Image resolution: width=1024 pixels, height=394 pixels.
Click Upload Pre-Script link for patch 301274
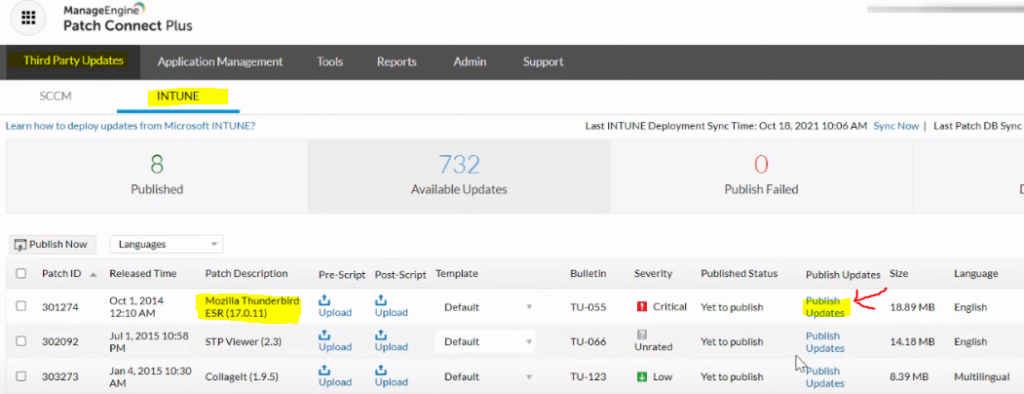tap(334, 312)
